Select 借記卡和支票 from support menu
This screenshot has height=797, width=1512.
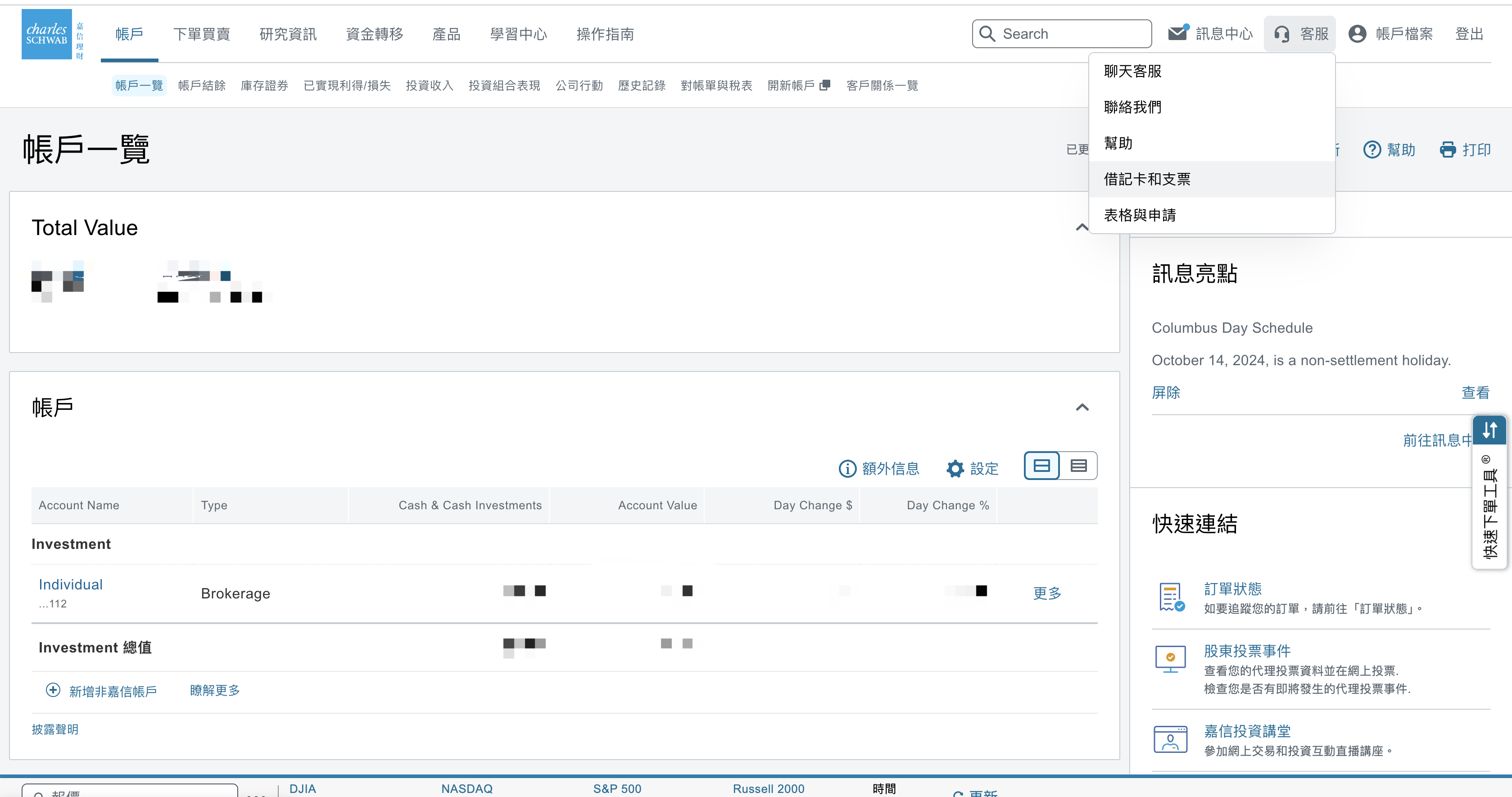click(1147, 179)
